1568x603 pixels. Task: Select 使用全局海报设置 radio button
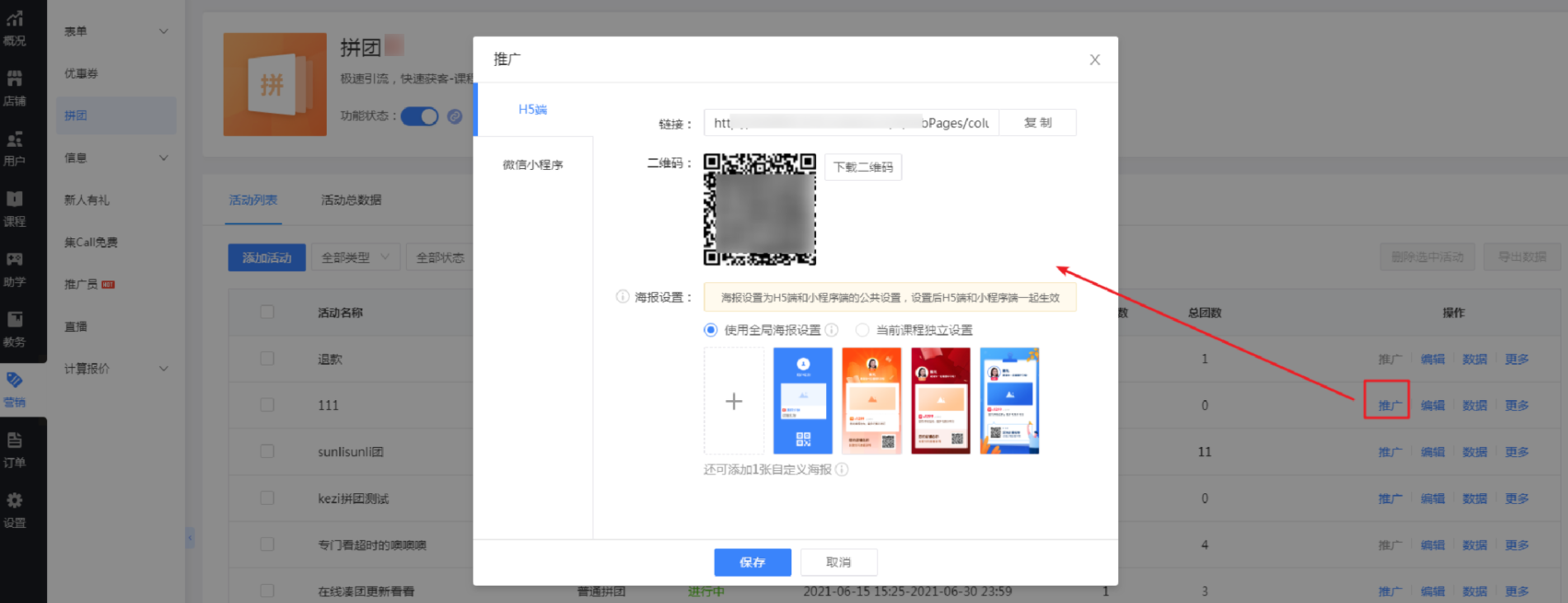711,330
